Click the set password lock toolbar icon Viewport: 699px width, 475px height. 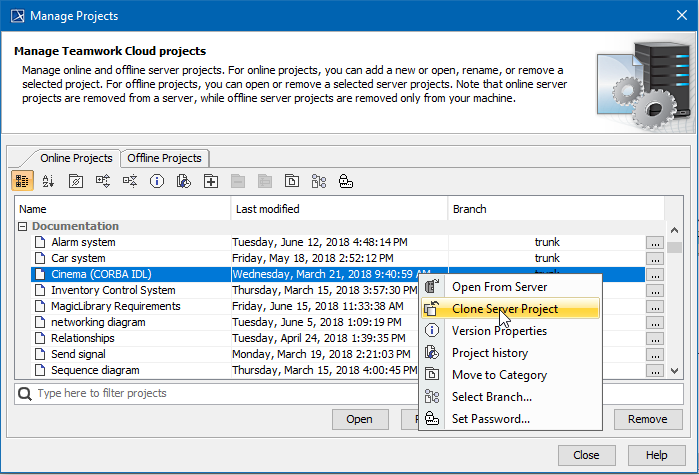point(346,181)
